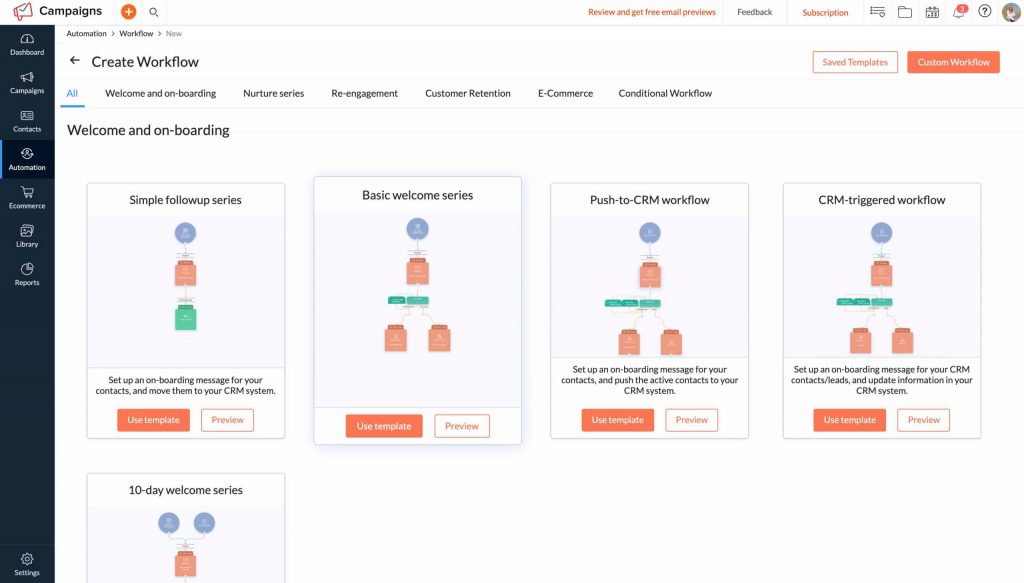This screenshot has width=1024, height=583.
Task: Open search with the magnifier icon
Action: pyautogui.click(x=153, y=12)
